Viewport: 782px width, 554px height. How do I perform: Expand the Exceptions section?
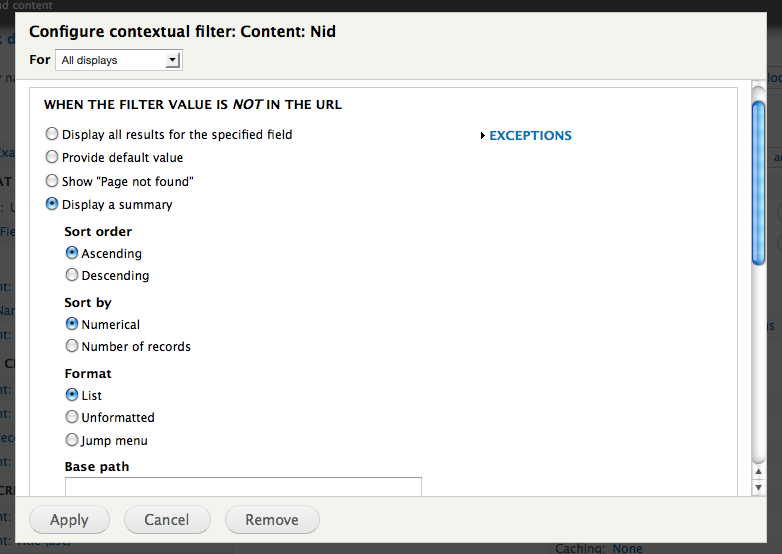[x=530, y=136]
